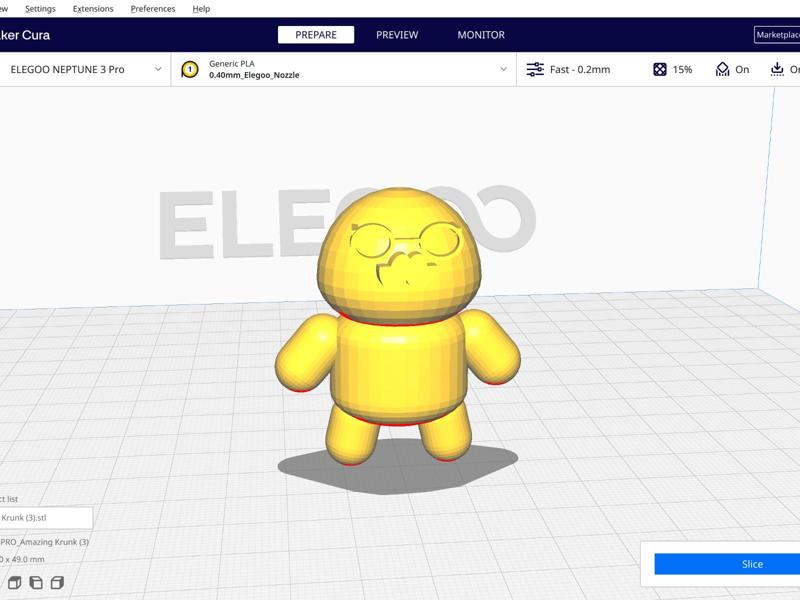Switch to the PREPARE stage
This screenshot has width=800, height=600.
316,35
